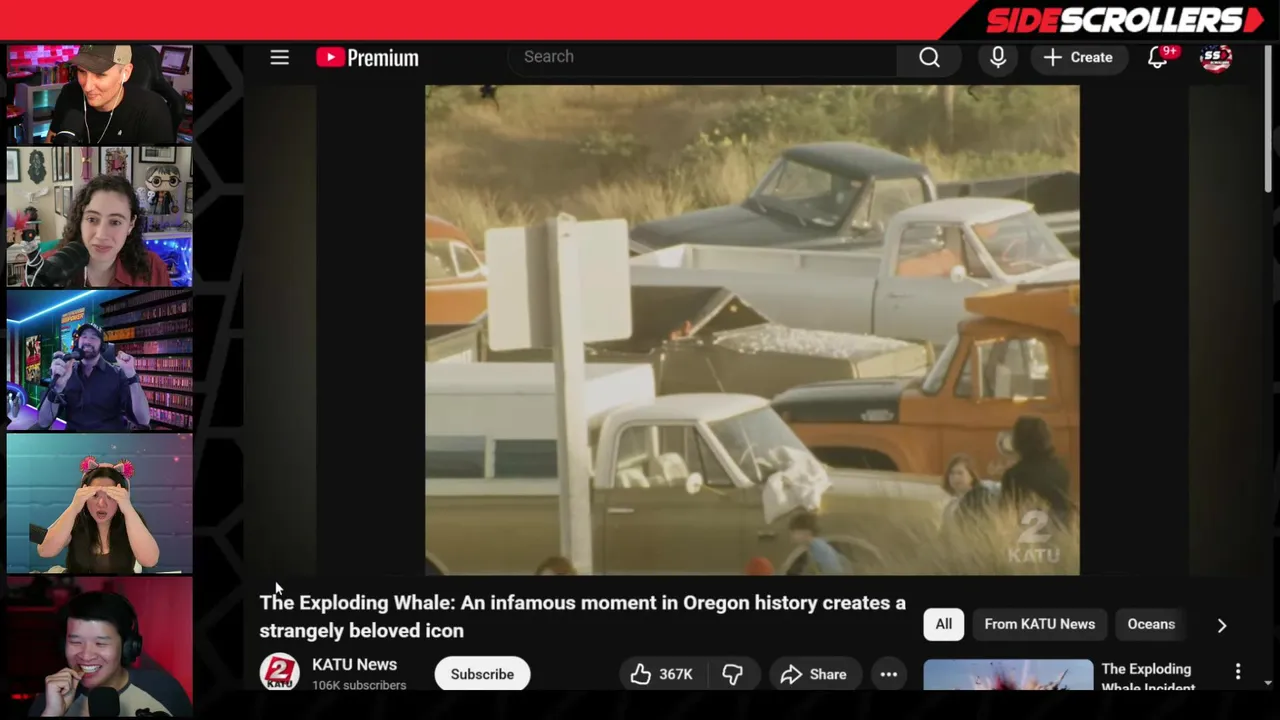Open The Exploding Whale Incident thumbnail
This screenshot has height=720, width=1280.
pyautogui.click(x=1008, y=675)
